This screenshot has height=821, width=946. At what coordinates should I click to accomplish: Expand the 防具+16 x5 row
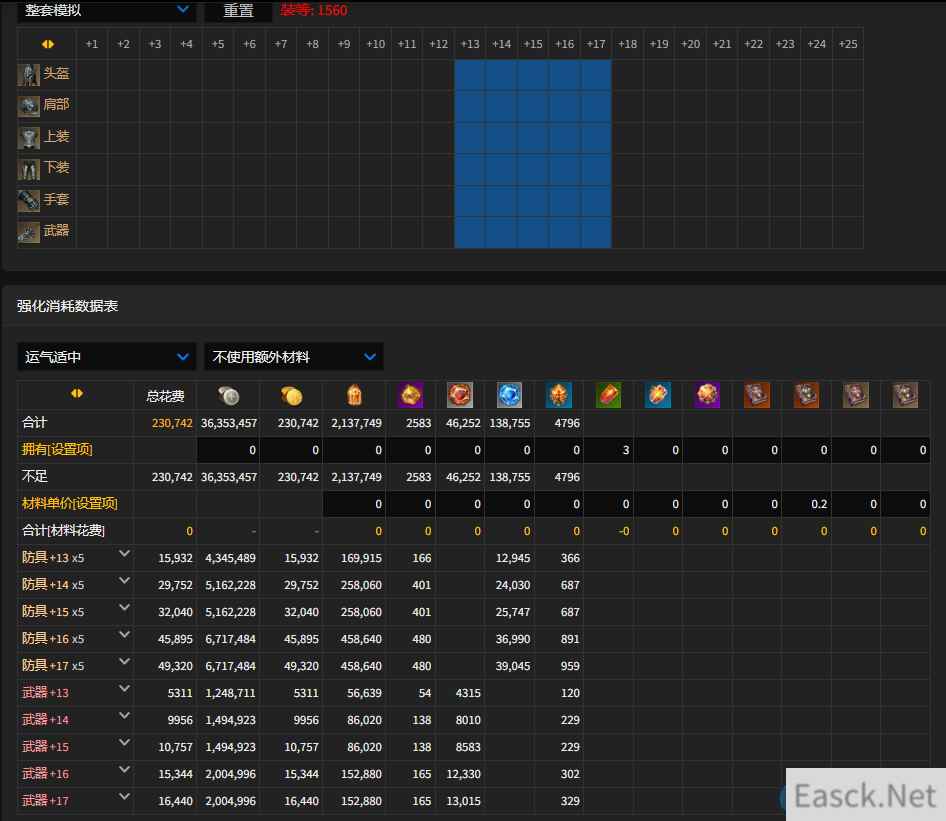point(124,635)
